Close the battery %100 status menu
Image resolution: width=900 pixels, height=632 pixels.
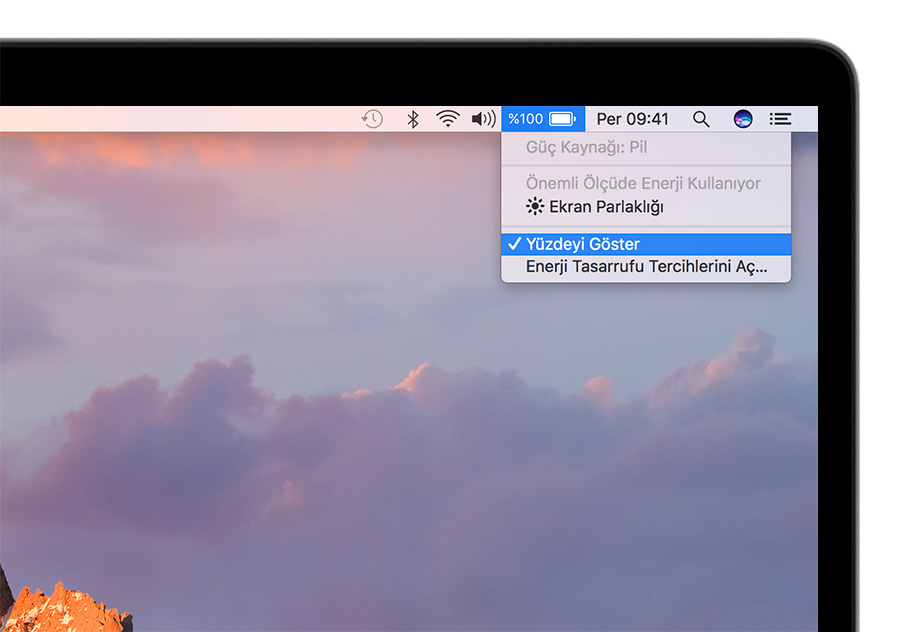click(x=543, y=119)
